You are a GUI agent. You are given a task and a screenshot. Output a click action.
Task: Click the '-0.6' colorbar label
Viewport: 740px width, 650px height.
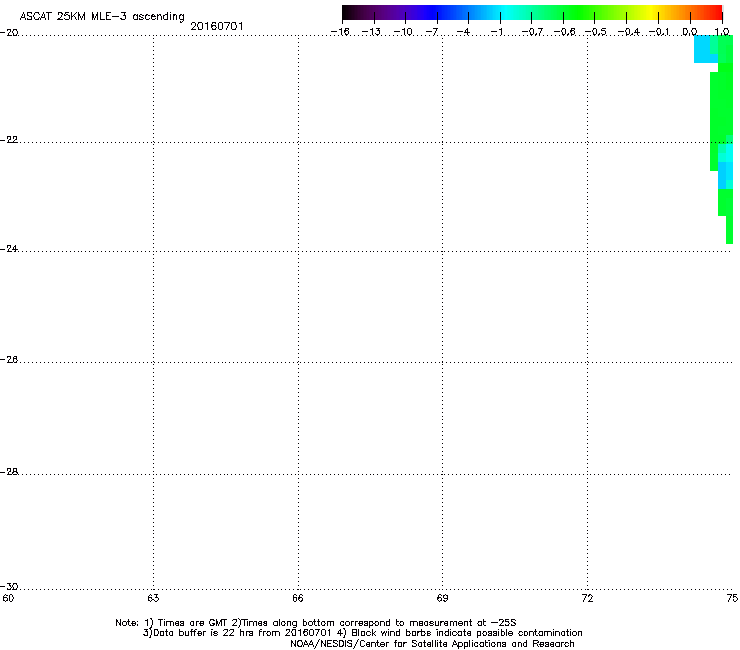coord(564,32)
